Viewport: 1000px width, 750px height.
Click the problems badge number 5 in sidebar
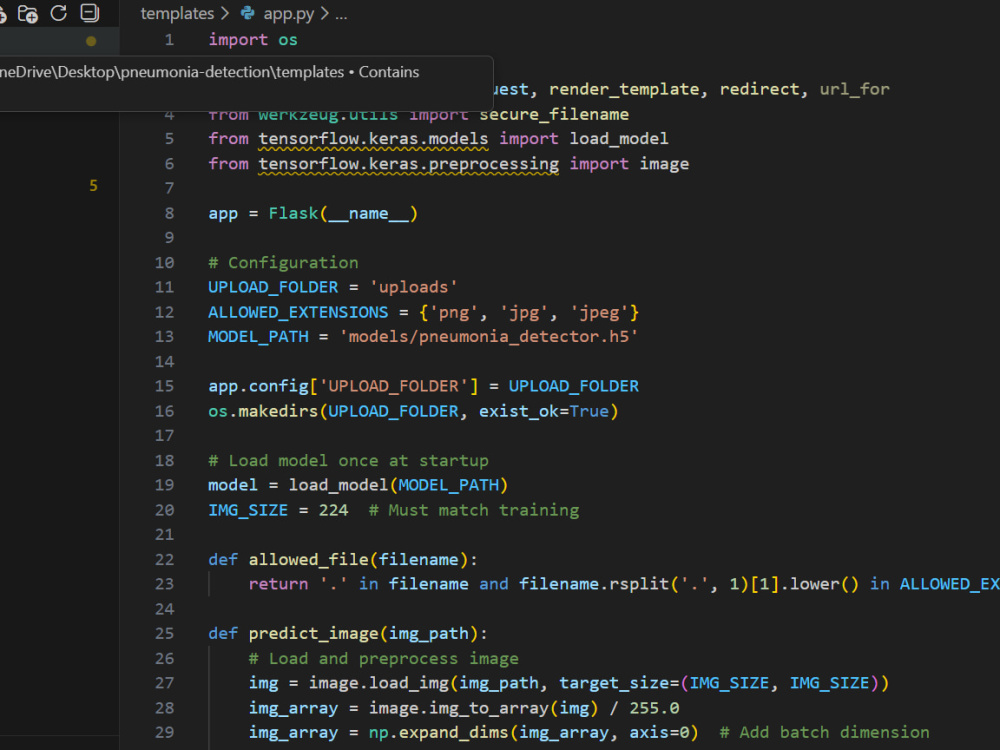click(x=93, y=186)
